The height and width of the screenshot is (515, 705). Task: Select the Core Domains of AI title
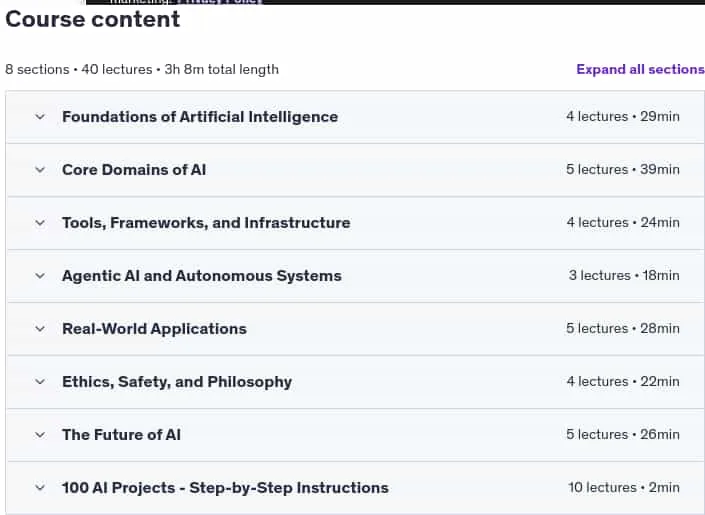tap(134, 170)
